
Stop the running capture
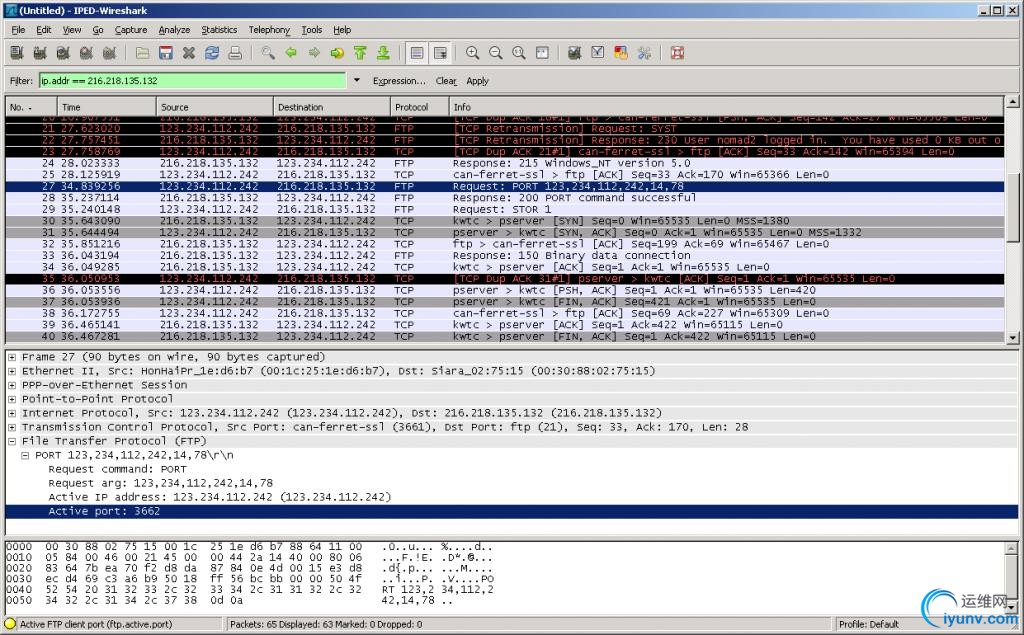(x=86, y=53)
